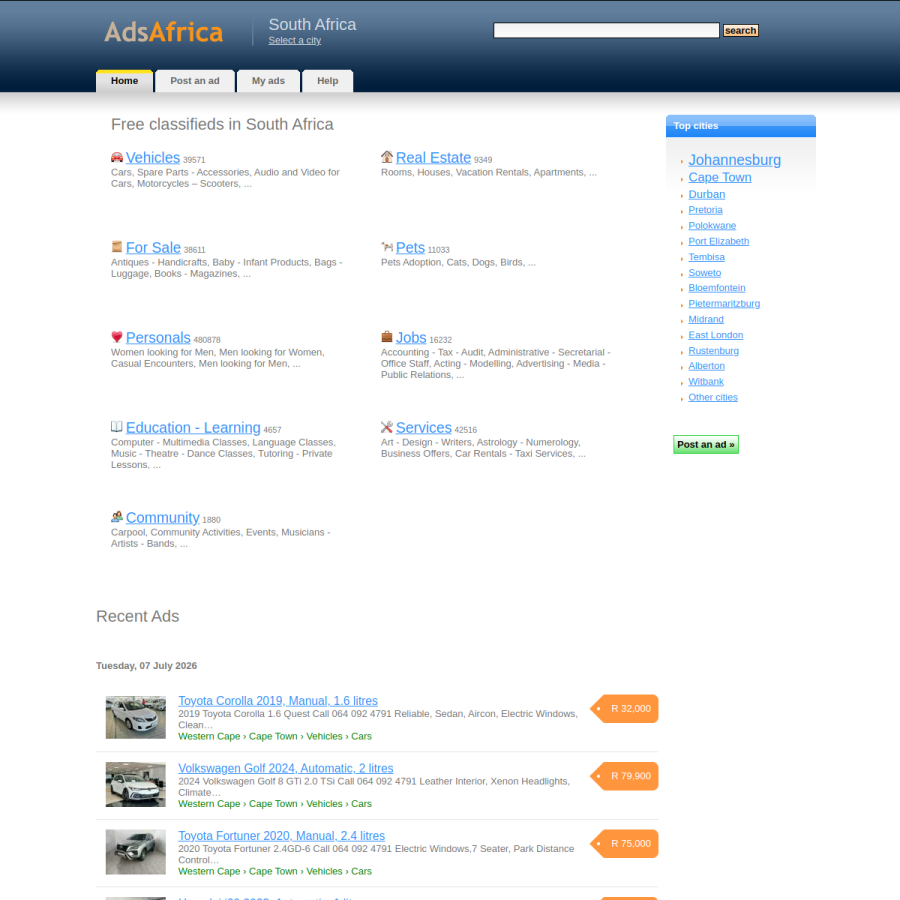Open the Real Estate category
900x900 pixels.
tap(433, 158)
